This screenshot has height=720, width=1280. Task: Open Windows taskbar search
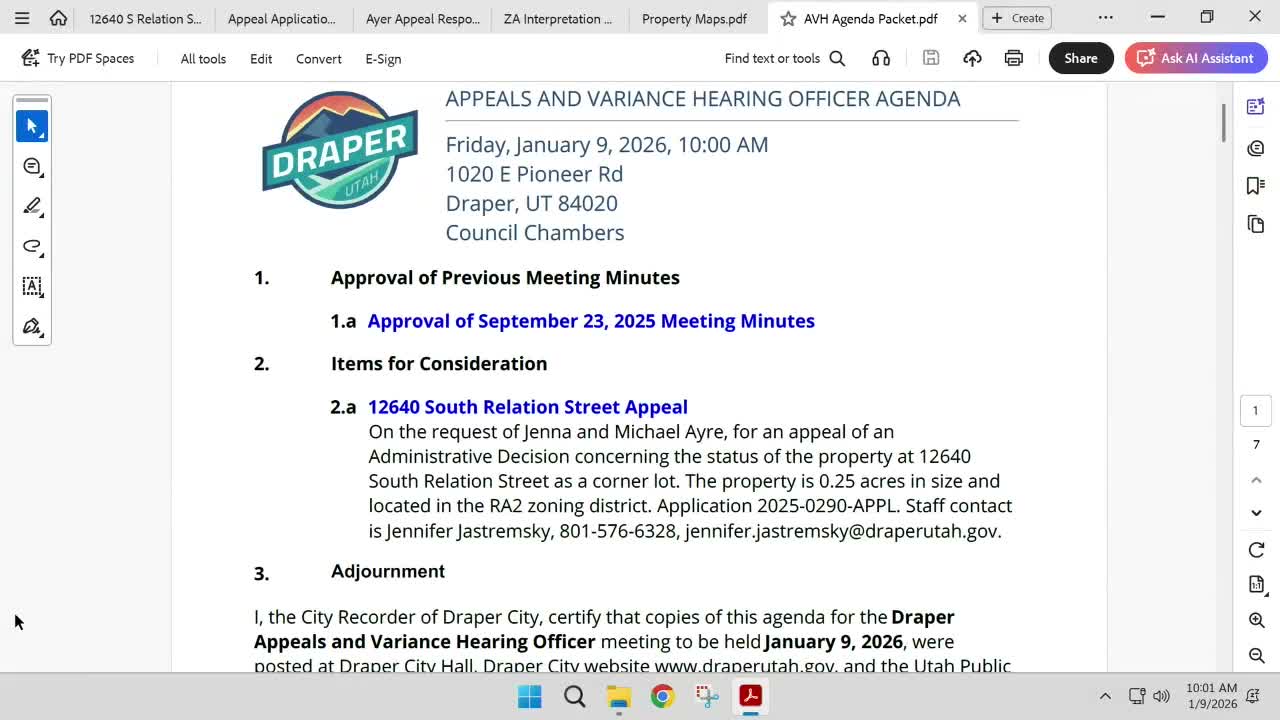(574, 696)
